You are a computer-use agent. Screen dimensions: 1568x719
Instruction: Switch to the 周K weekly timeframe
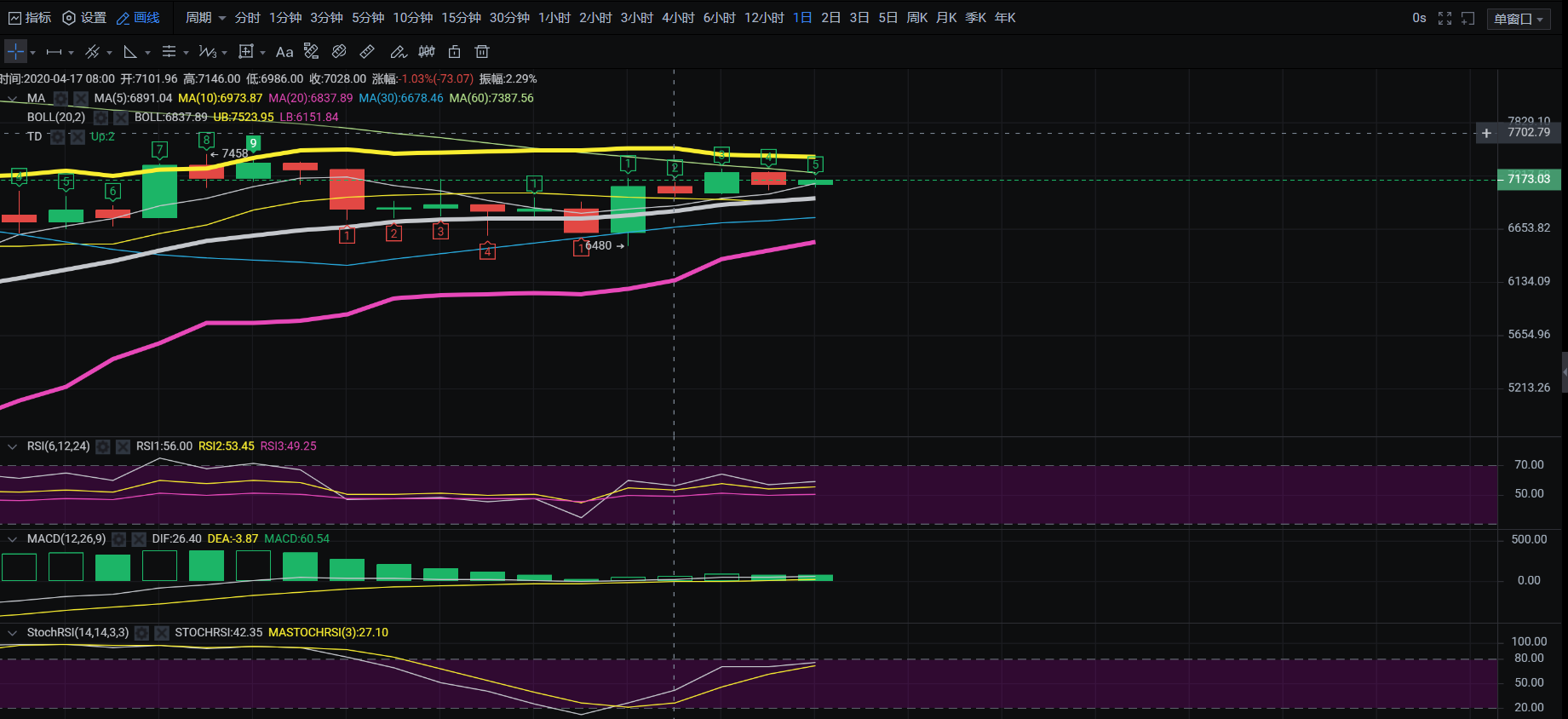(916, 18)
